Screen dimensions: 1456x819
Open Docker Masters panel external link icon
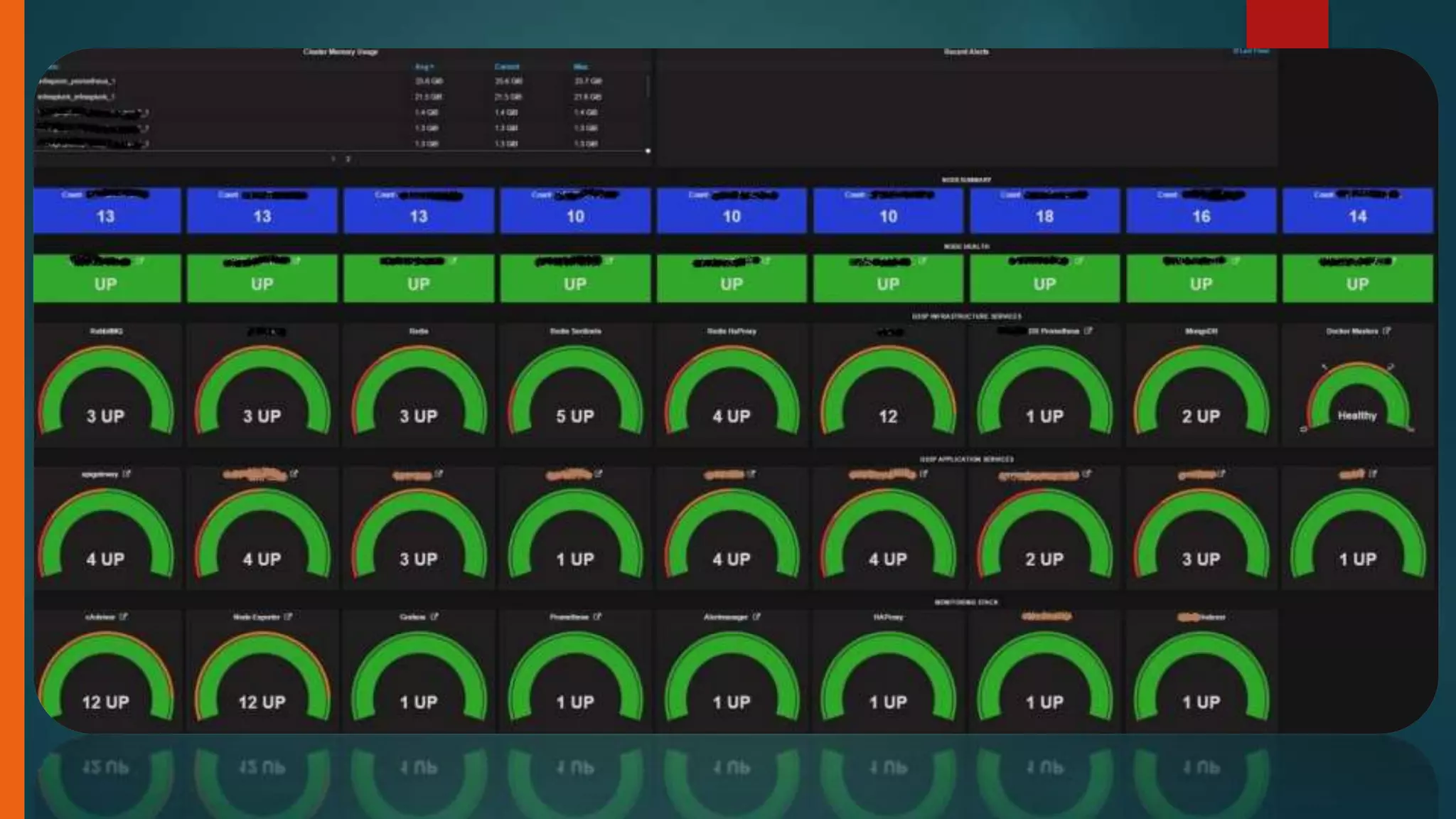tap(1386, 331)
